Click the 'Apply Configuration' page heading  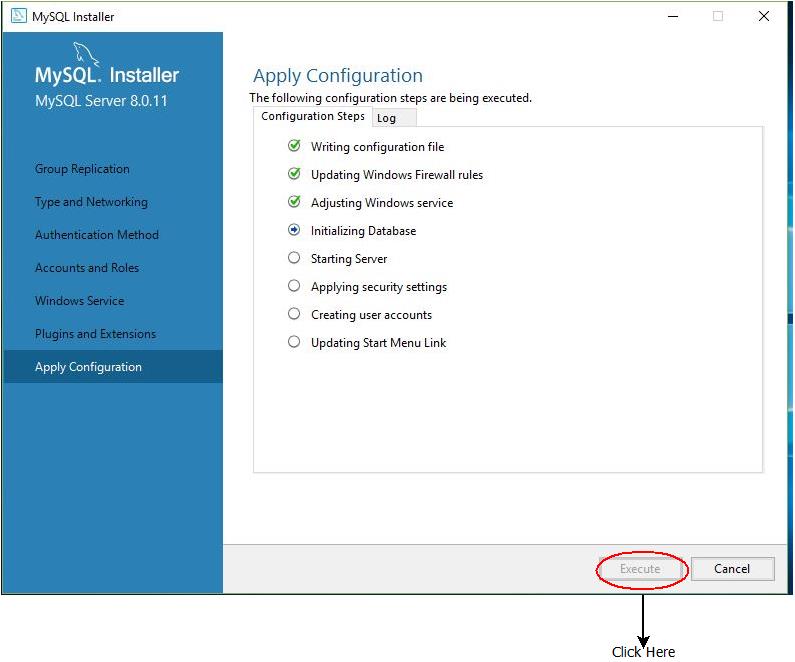338,76
